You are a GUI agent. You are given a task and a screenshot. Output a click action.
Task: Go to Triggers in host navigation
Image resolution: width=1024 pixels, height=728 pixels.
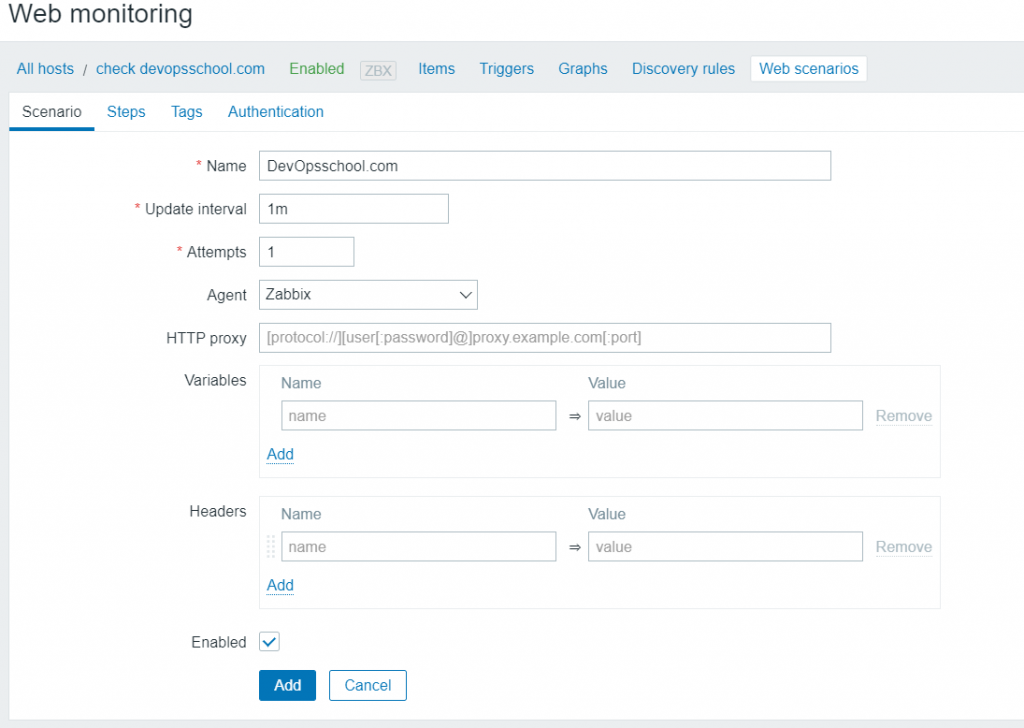(506, 69)
